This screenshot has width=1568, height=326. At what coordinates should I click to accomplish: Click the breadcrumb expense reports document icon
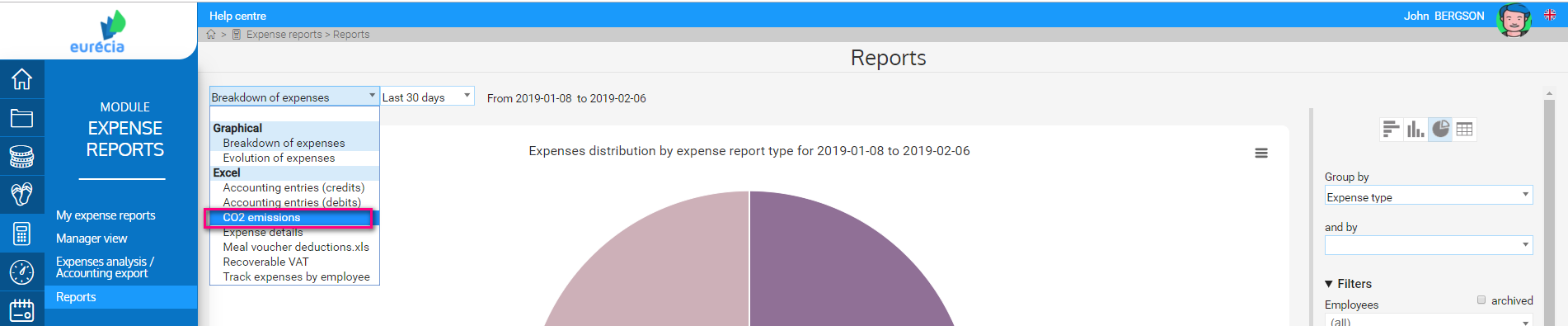click(237, 35)
